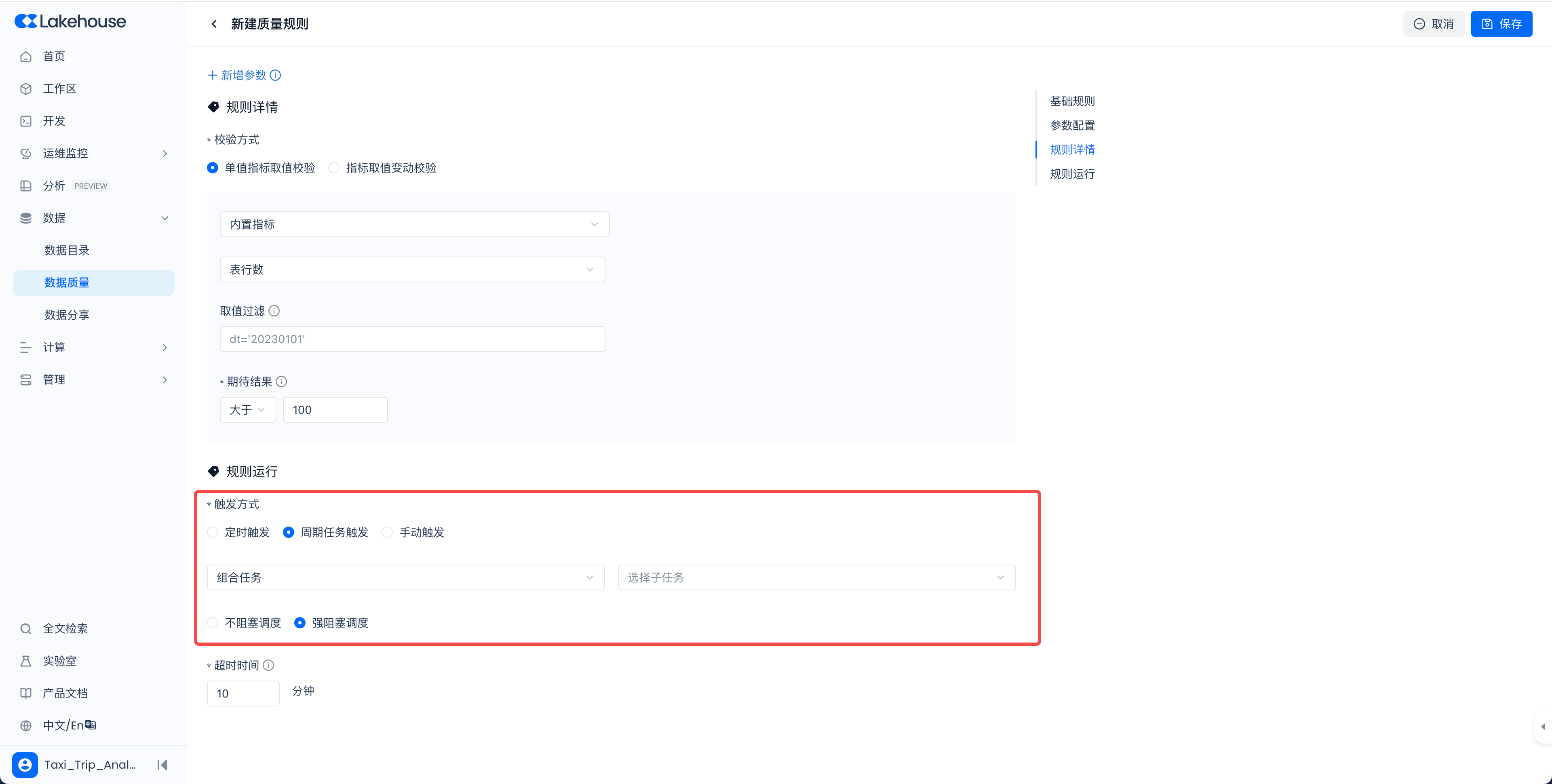The height and width of the screenshot is (784, 1552).
Task: Click the info icon next to 新增参数
Action: 275,75
